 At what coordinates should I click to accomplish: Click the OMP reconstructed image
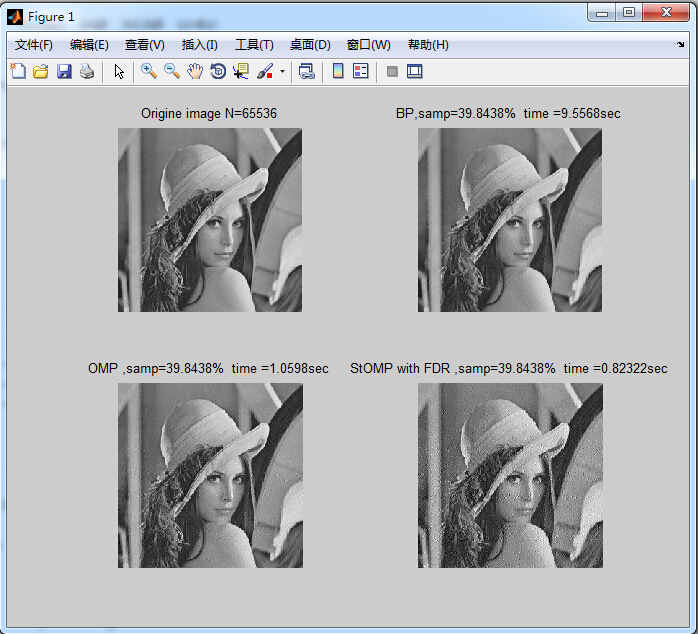coord(210,476)
